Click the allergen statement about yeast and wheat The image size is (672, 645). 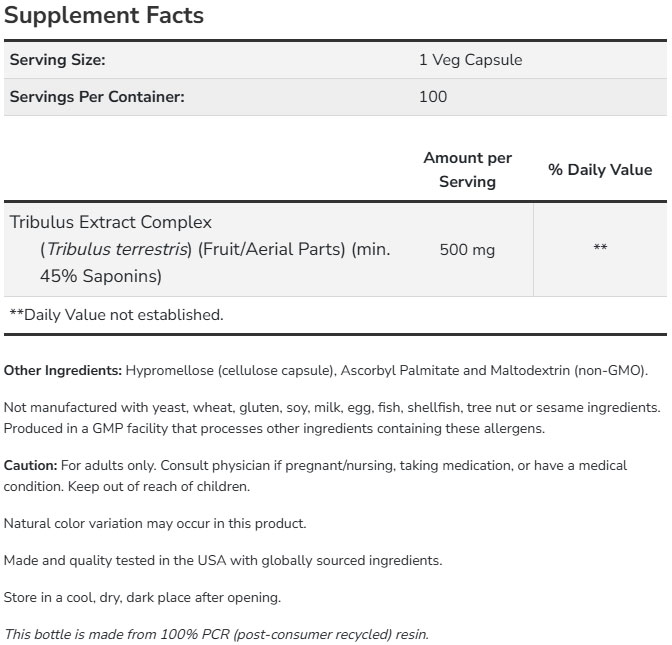[332, 408]
